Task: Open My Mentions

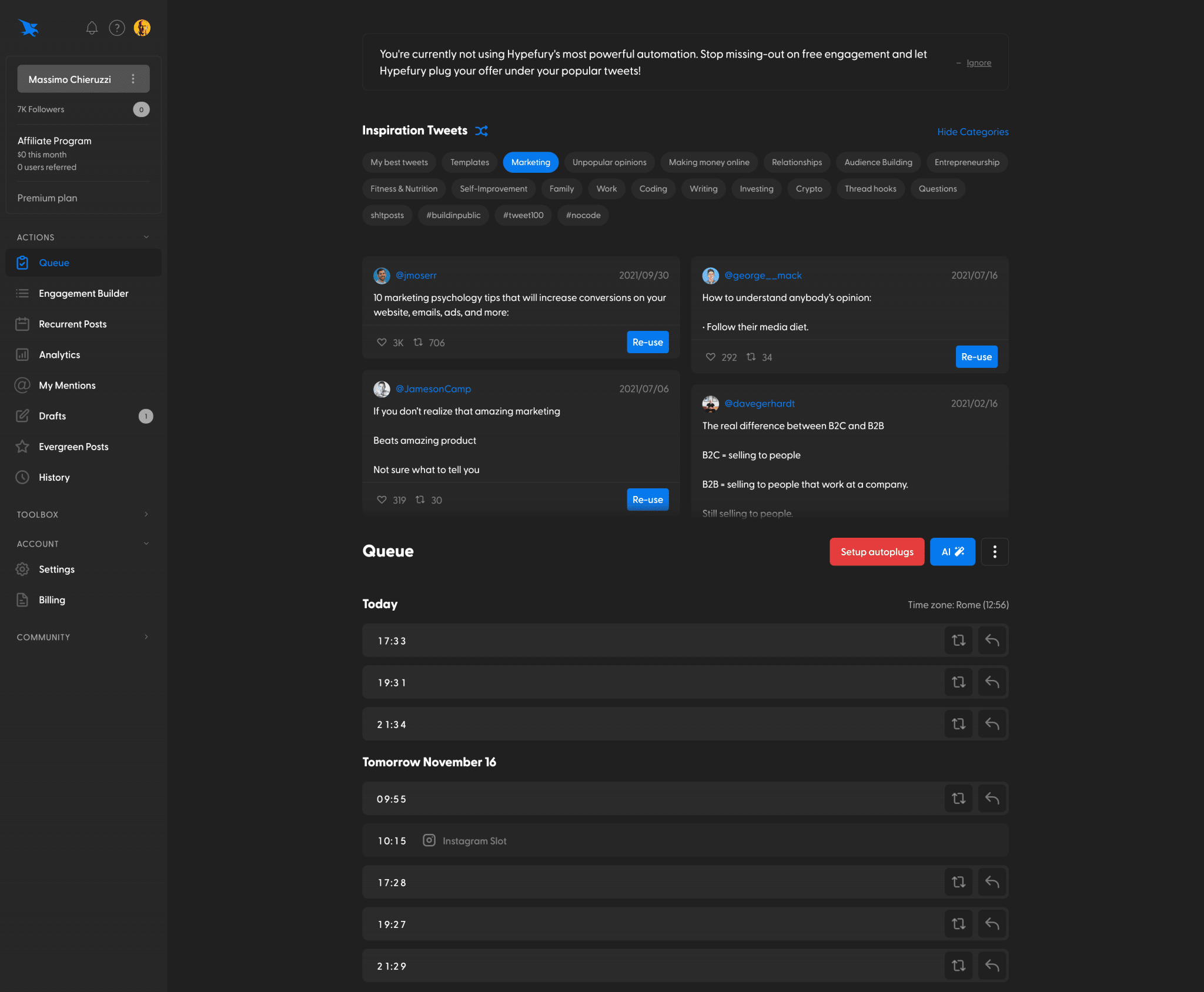Action: (x=83, y=385)
